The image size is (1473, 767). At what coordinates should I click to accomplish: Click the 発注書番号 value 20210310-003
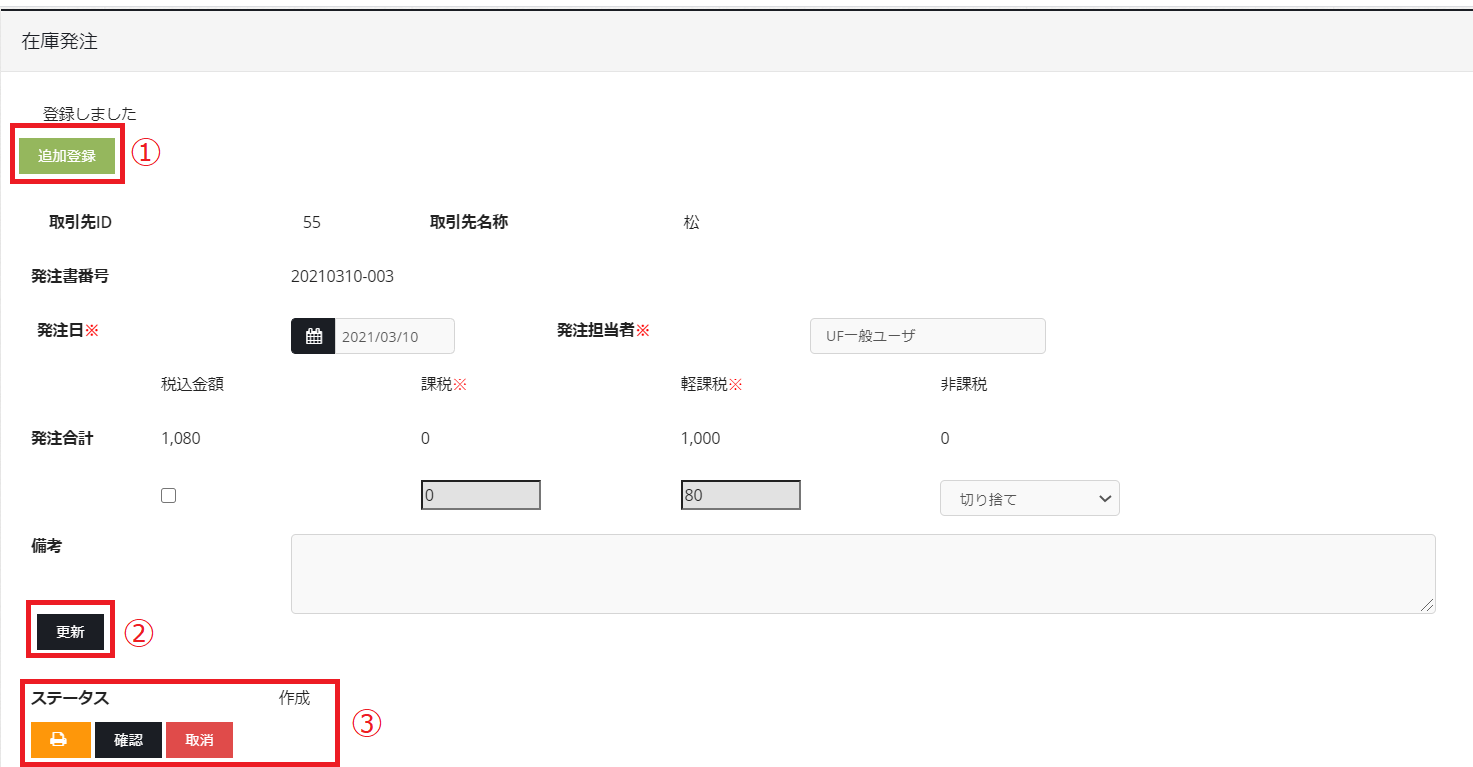[x=342, y=277]
